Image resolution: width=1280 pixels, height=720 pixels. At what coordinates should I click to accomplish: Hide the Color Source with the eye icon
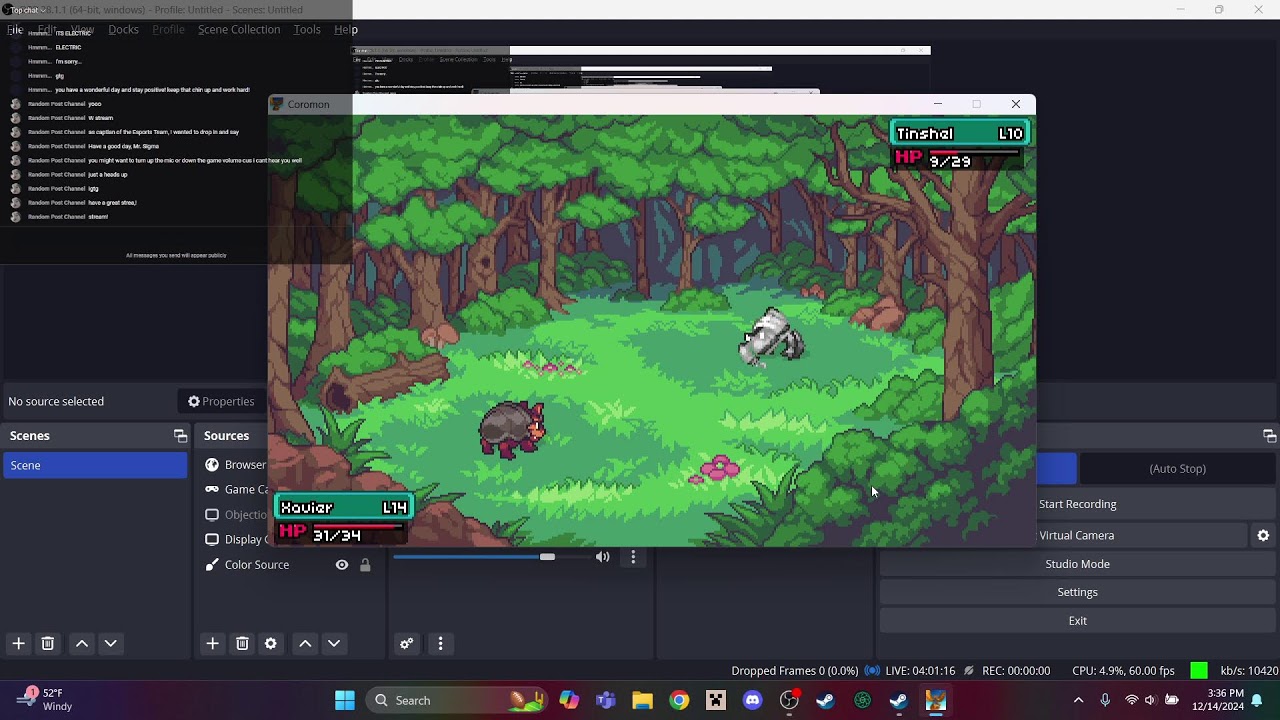[x=342, y=565]
